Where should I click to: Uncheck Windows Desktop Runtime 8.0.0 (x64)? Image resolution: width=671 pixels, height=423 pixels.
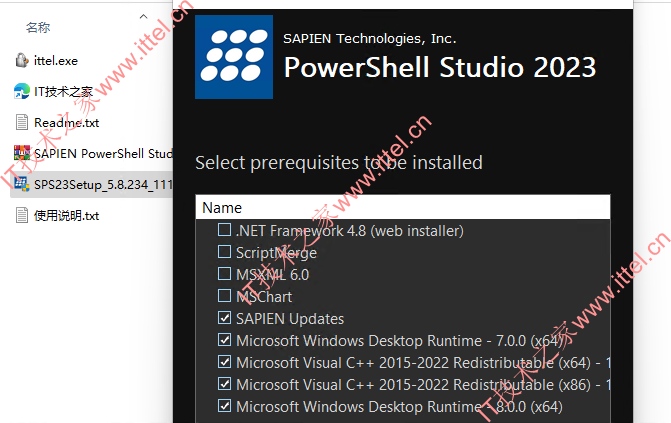pos(224,405)
